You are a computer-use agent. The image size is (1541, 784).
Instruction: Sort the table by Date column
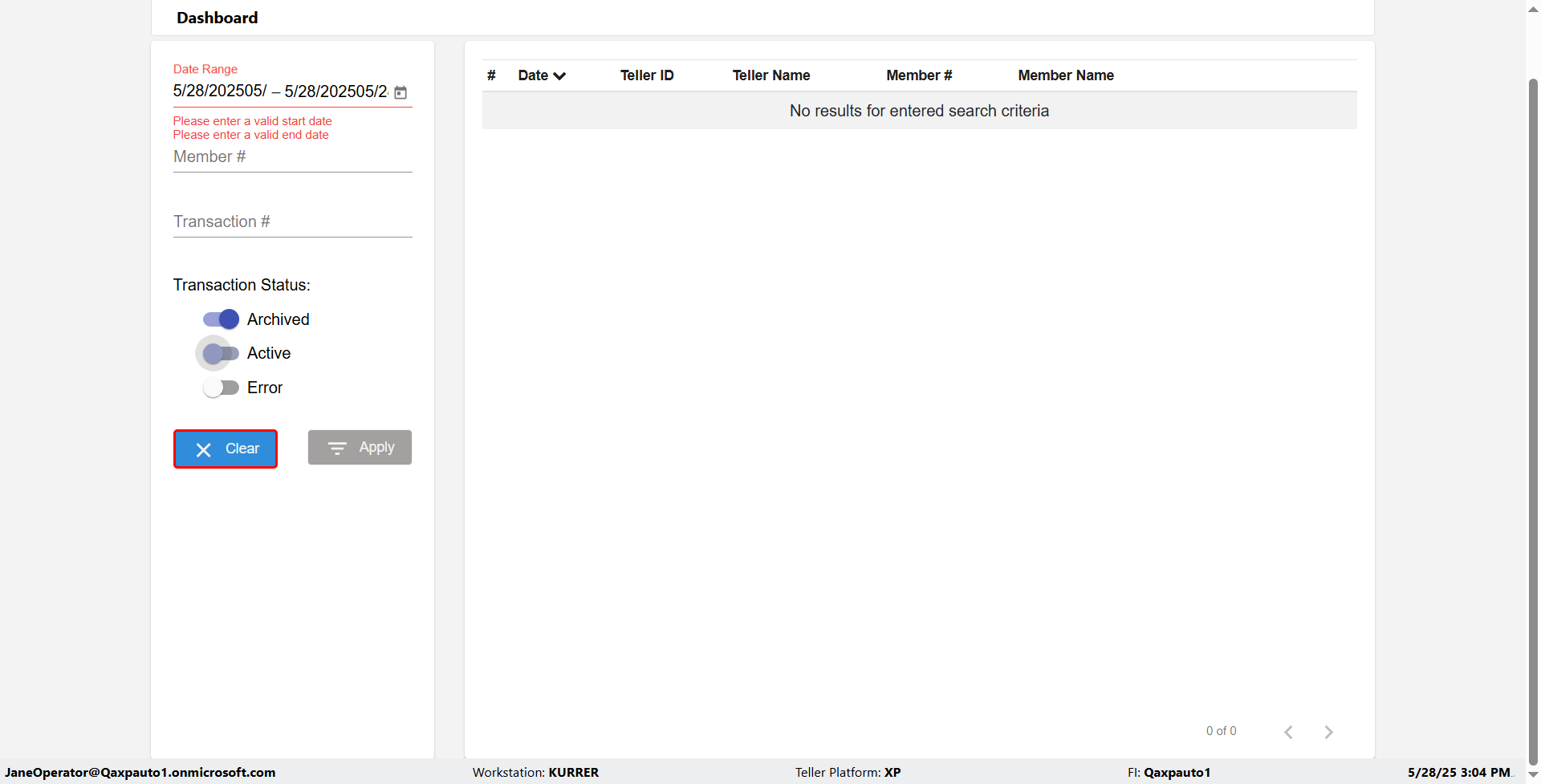pyautogui.click(x=542, y=75)
